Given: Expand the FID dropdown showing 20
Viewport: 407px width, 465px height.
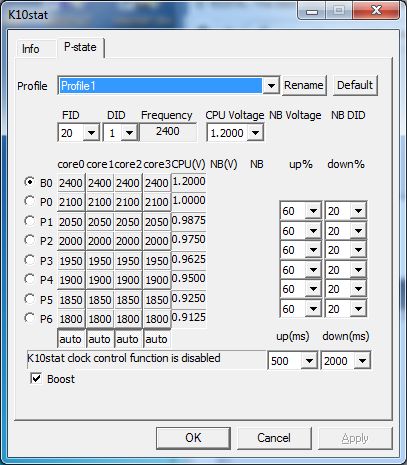Looking at the screenshot, I should click(91, 133).
